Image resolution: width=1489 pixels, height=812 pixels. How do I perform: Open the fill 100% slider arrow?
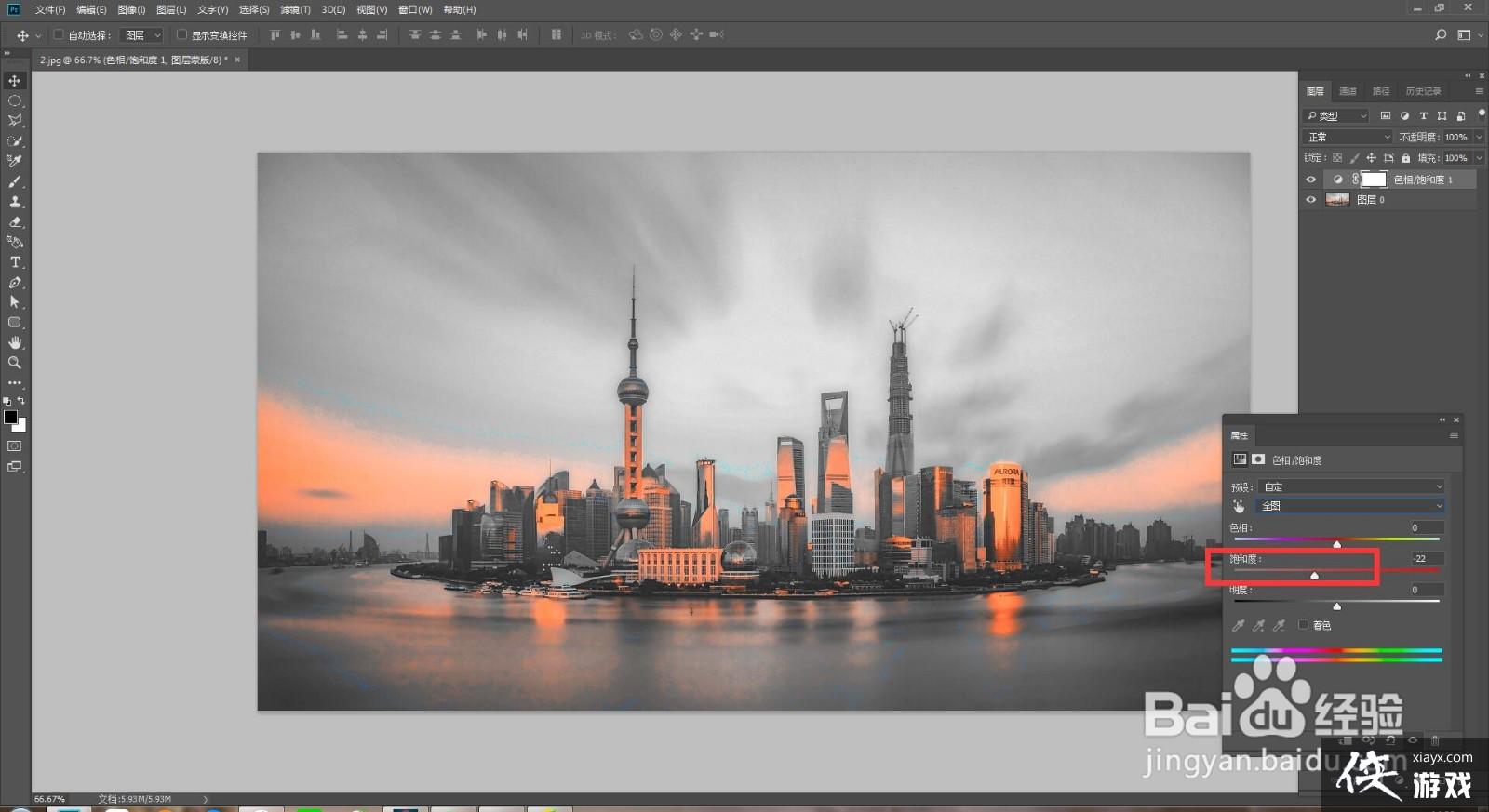coord(1480,158)
